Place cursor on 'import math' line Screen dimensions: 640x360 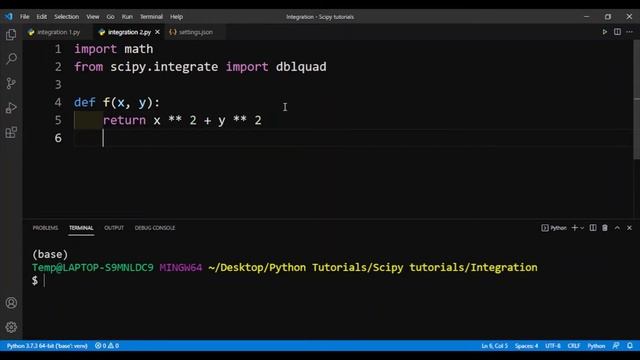click(113, 49)
